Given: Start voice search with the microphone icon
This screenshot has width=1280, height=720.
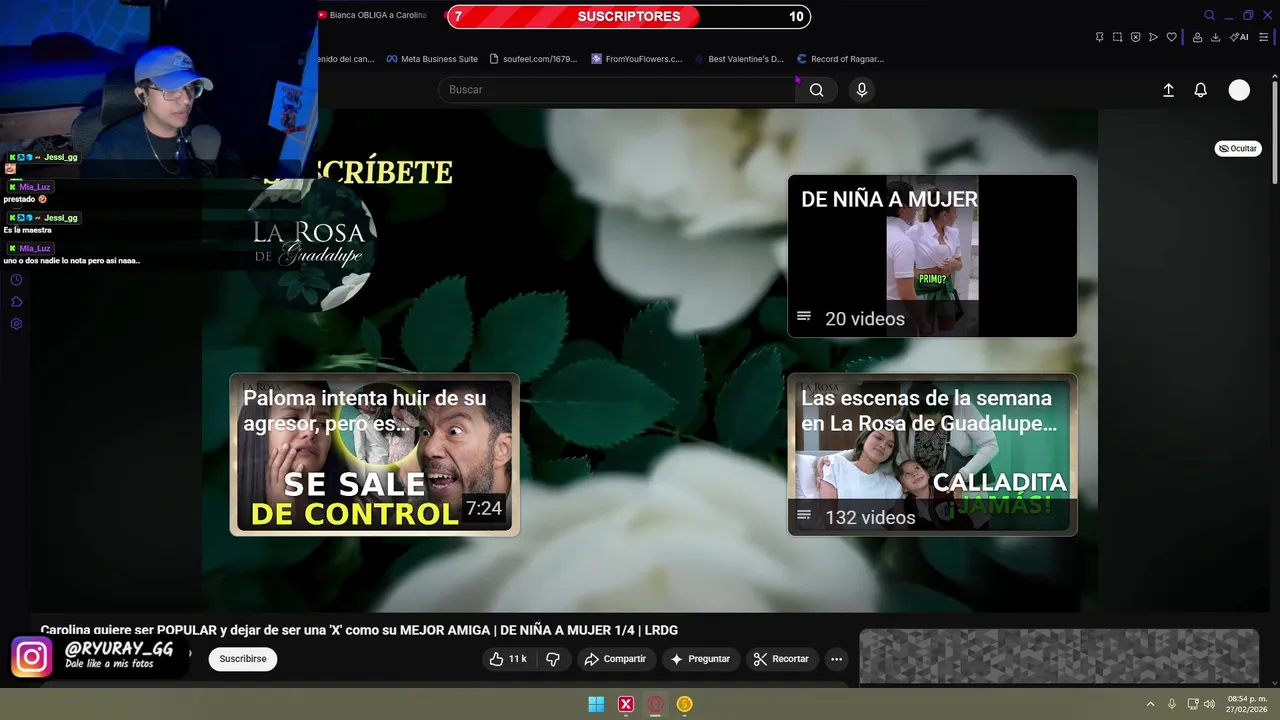Looking at the screenshot, I should coord(862,90).
